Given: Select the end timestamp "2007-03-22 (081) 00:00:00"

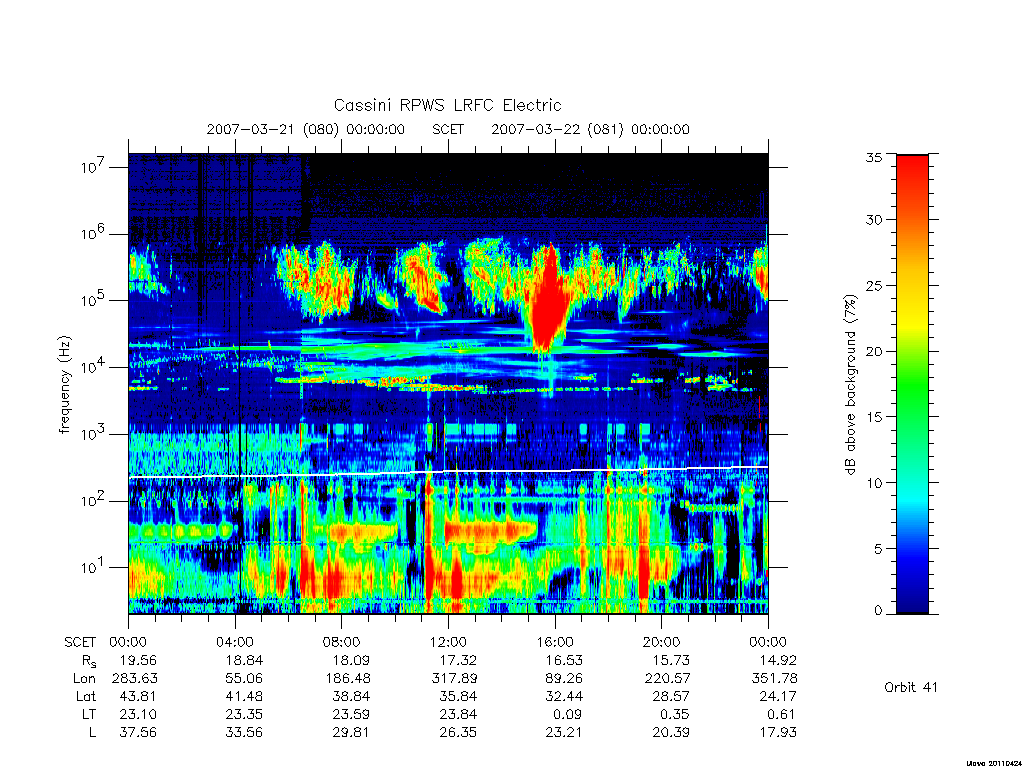Looking at the screenshot, I should (590, 129).
